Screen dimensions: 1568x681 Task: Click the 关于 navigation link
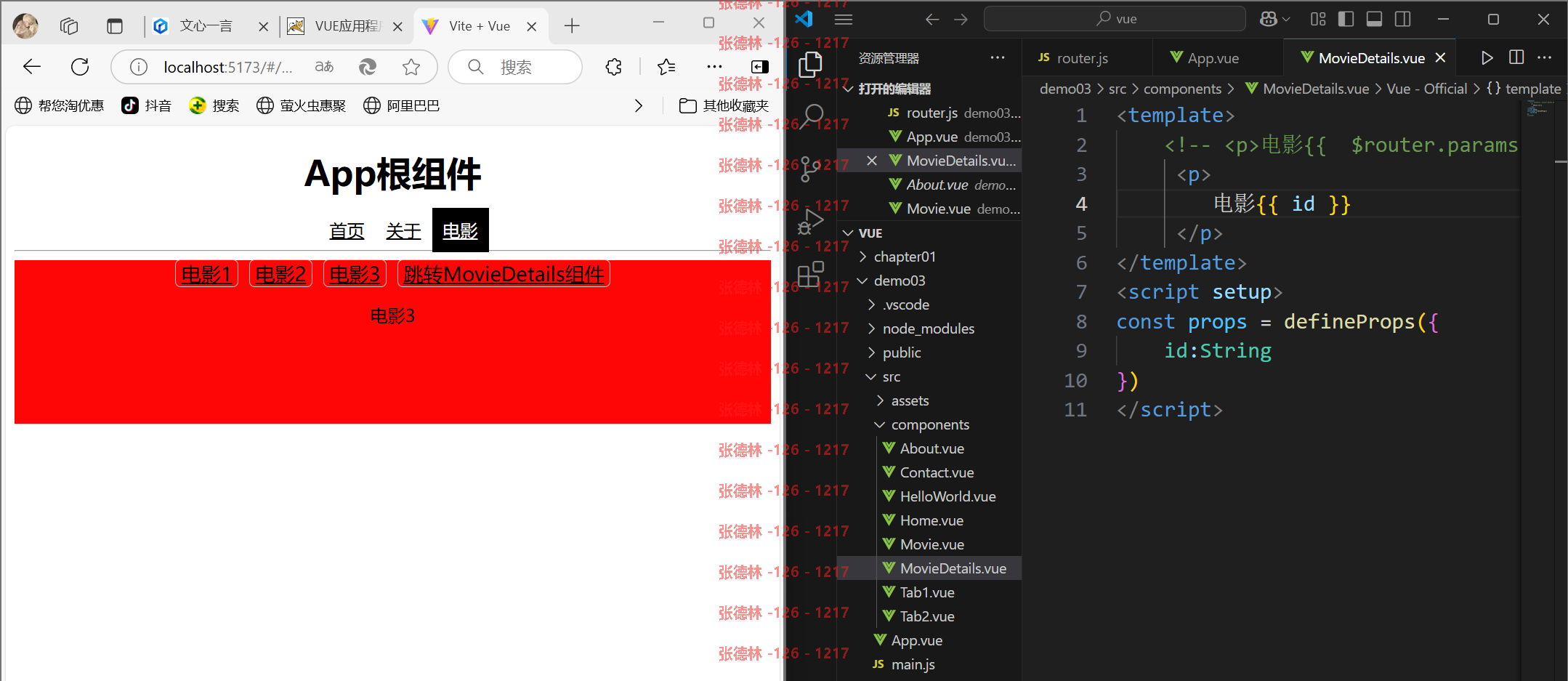[403, 231]
